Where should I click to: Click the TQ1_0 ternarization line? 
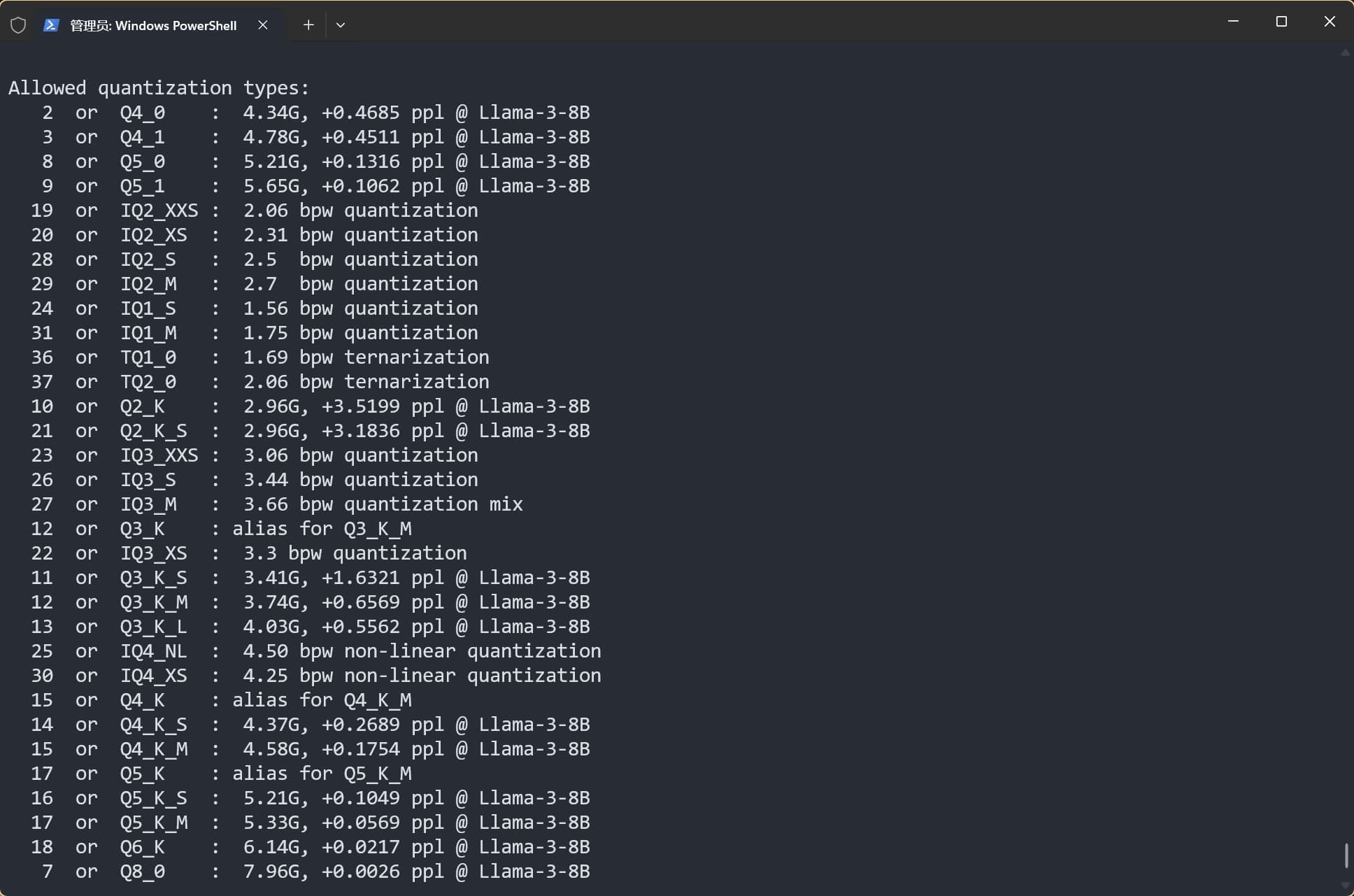click(x=260, y=357)
